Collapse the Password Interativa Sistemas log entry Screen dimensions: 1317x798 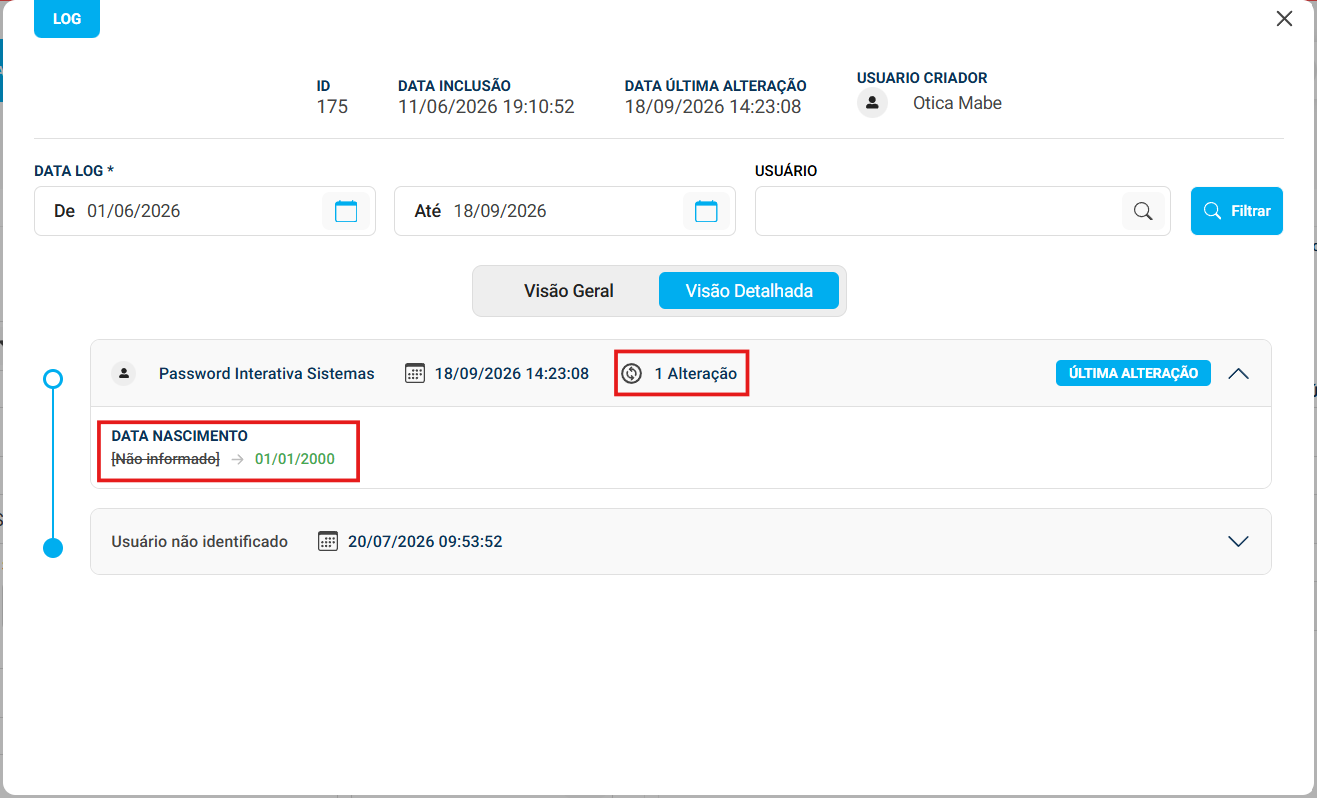1238,373
